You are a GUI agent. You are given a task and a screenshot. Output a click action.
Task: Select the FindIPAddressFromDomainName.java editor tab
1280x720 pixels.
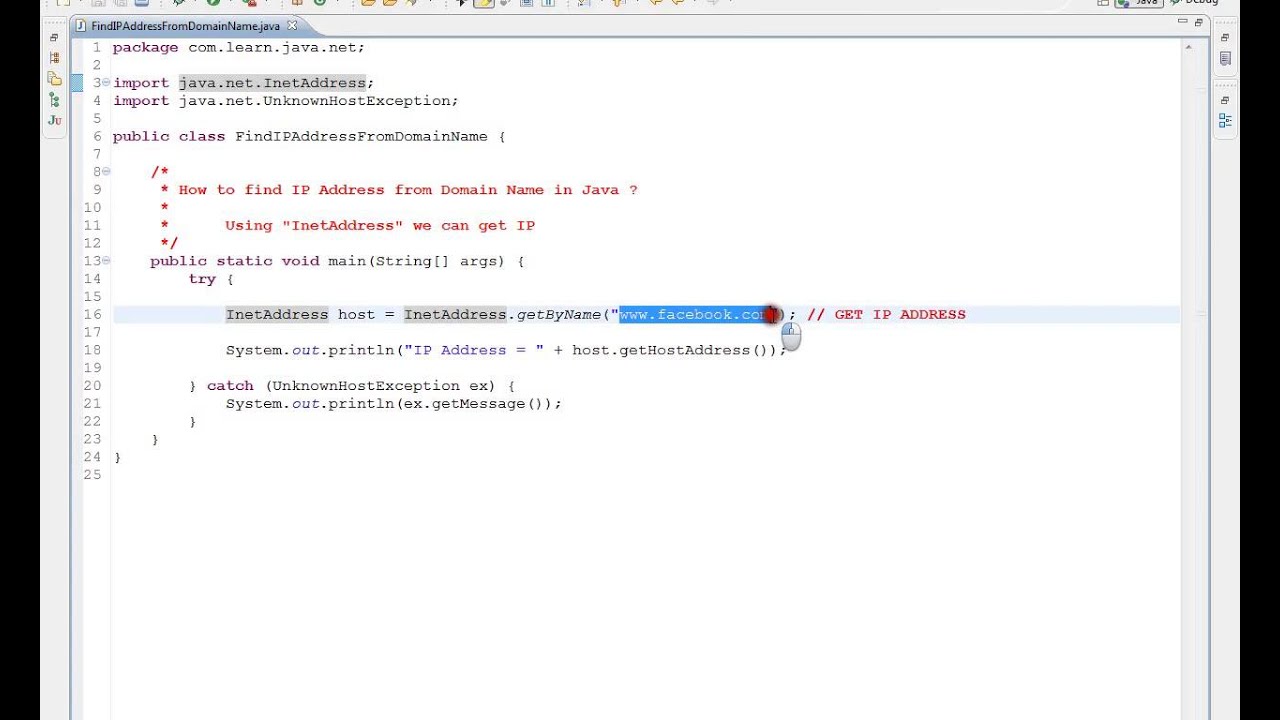click(185, 26)
